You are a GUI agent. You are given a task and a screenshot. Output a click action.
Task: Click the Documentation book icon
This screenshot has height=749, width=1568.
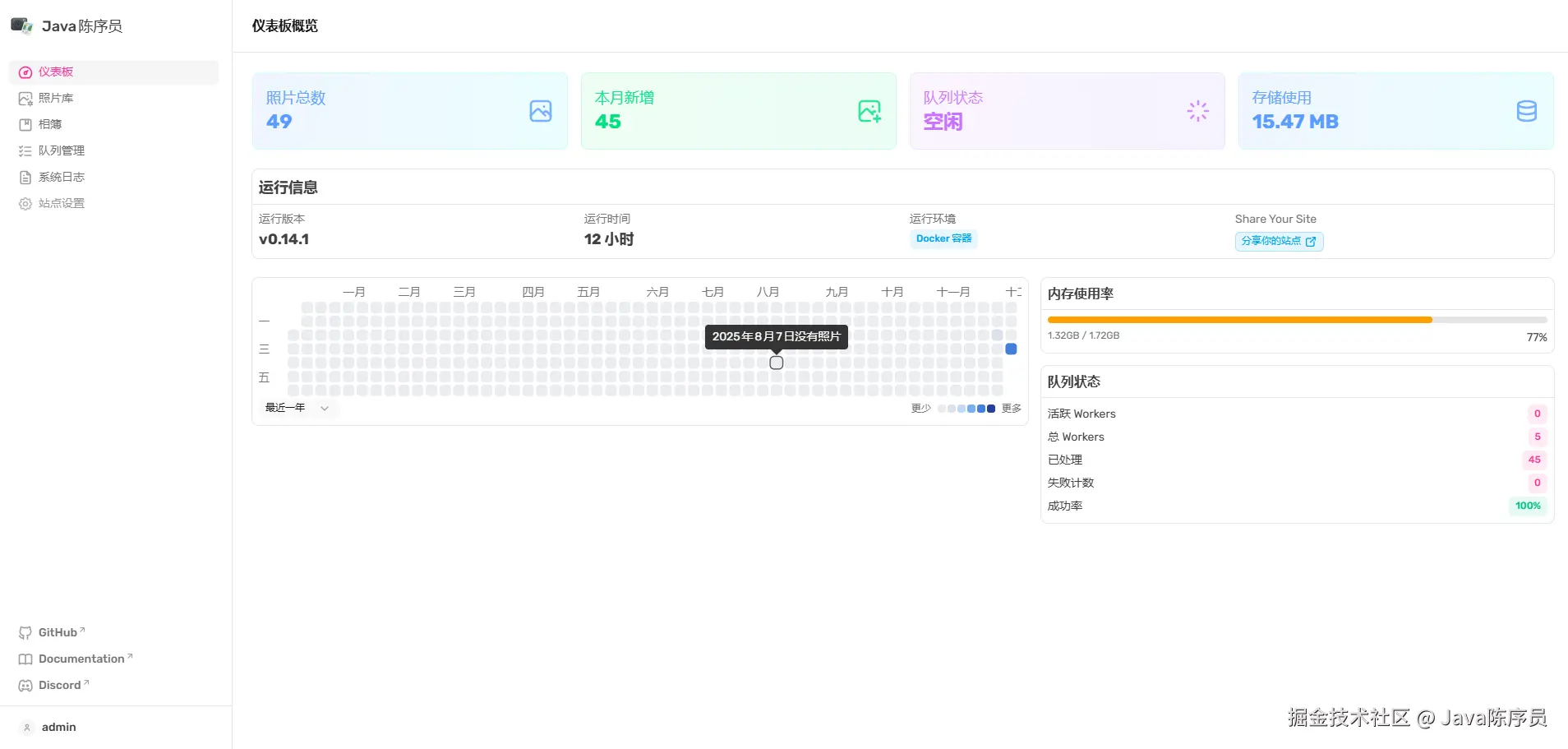pos(25,659)
